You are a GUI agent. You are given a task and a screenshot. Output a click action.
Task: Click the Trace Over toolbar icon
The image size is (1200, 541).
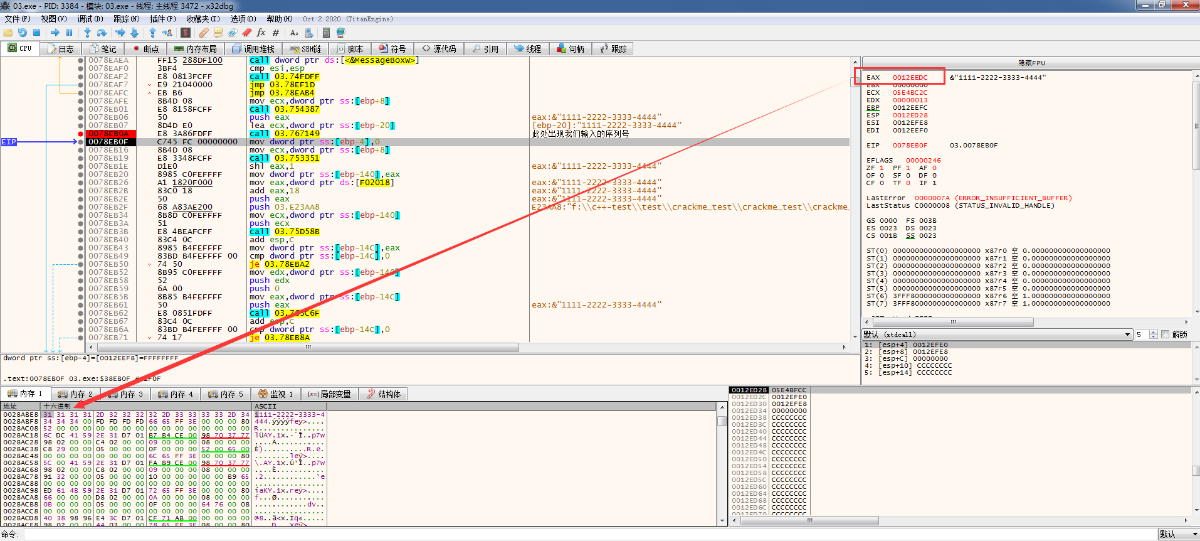134,33
